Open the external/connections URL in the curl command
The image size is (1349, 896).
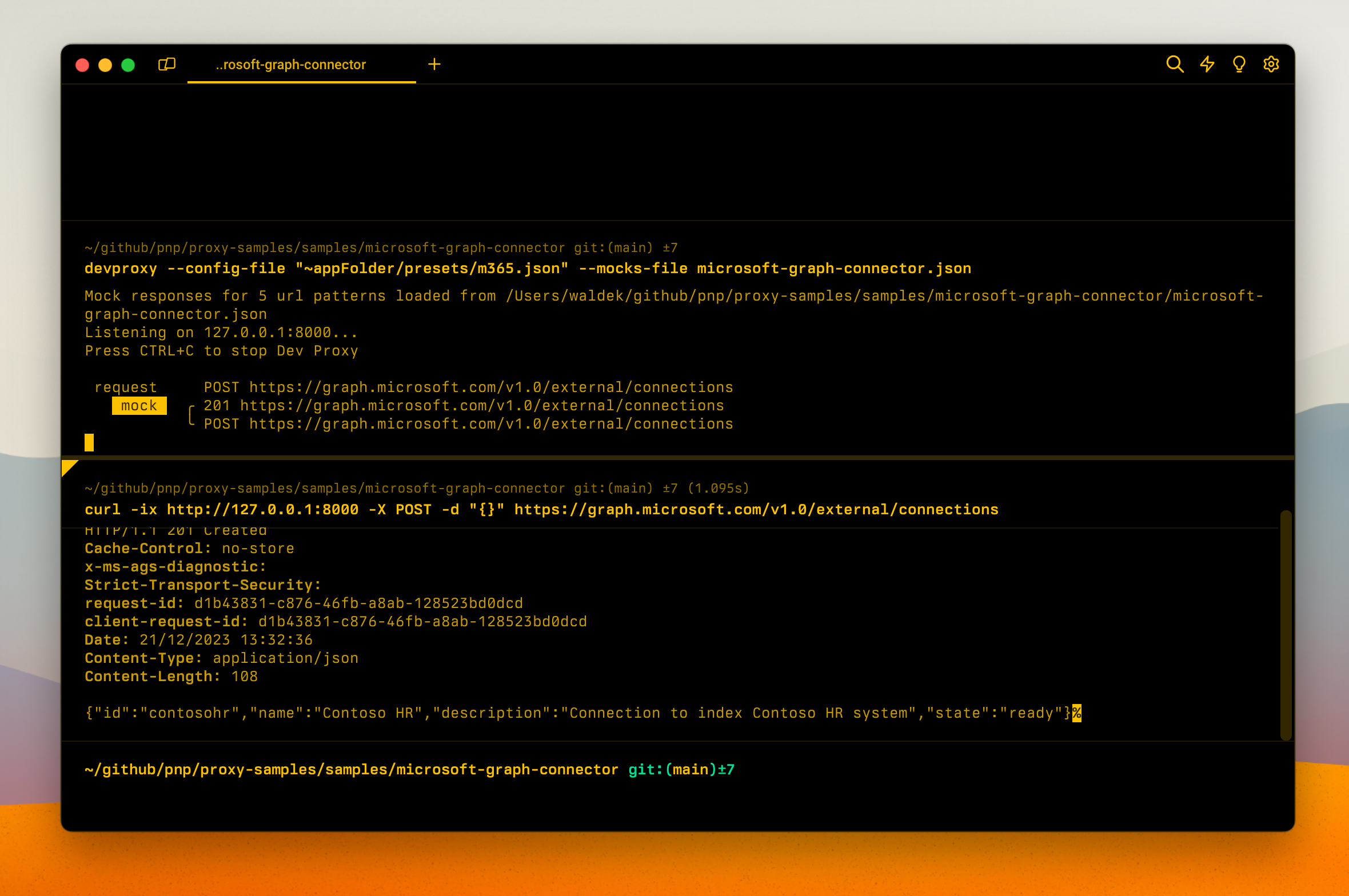click(756, 509)
